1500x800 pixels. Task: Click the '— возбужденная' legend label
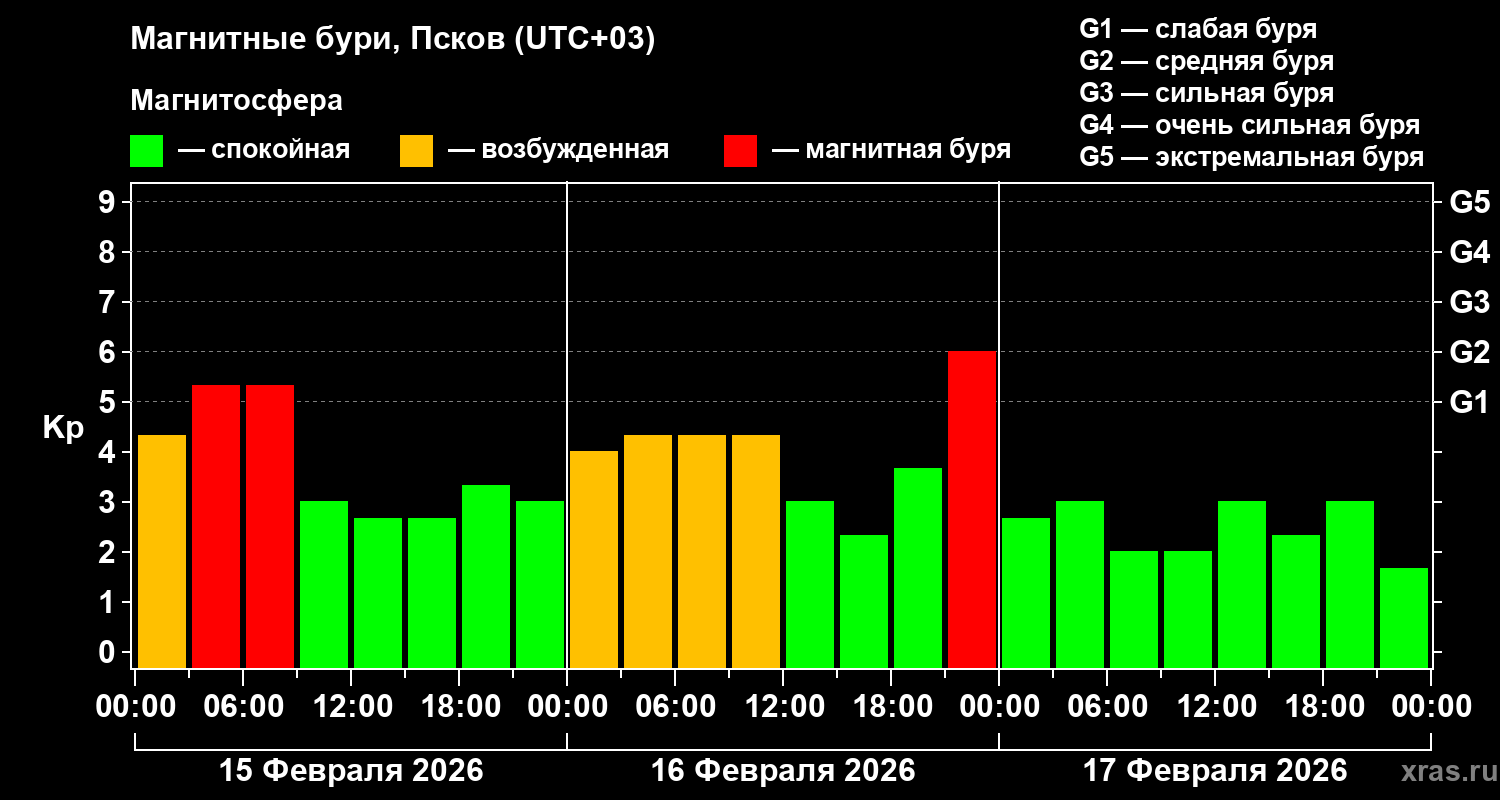pyautogui.click(x=559, y=151)
